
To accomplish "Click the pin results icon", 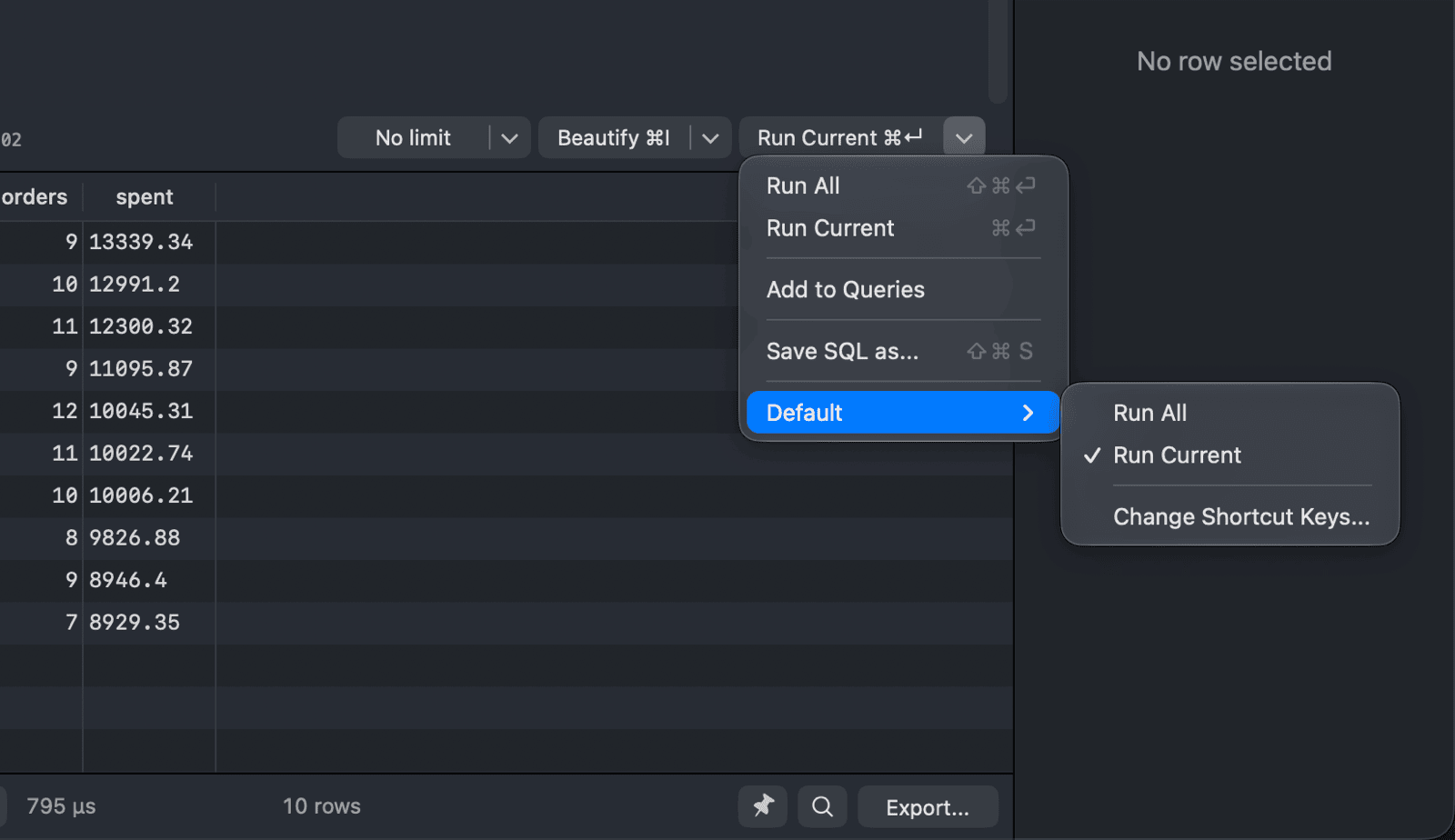I will (762, 806).
